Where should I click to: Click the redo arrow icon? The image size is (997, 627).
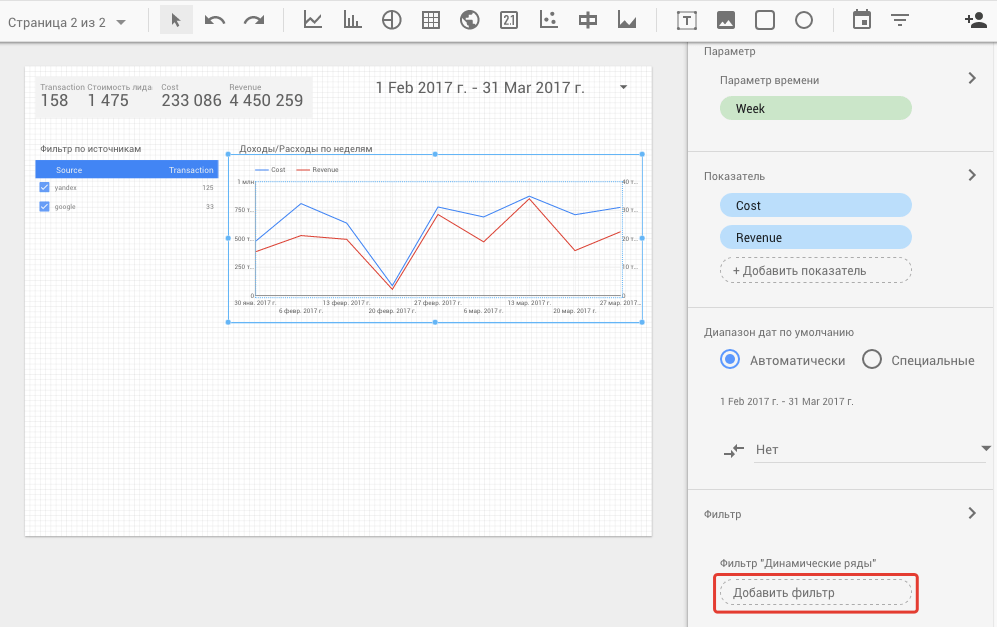pyautogui.click(x=254, y=20)
